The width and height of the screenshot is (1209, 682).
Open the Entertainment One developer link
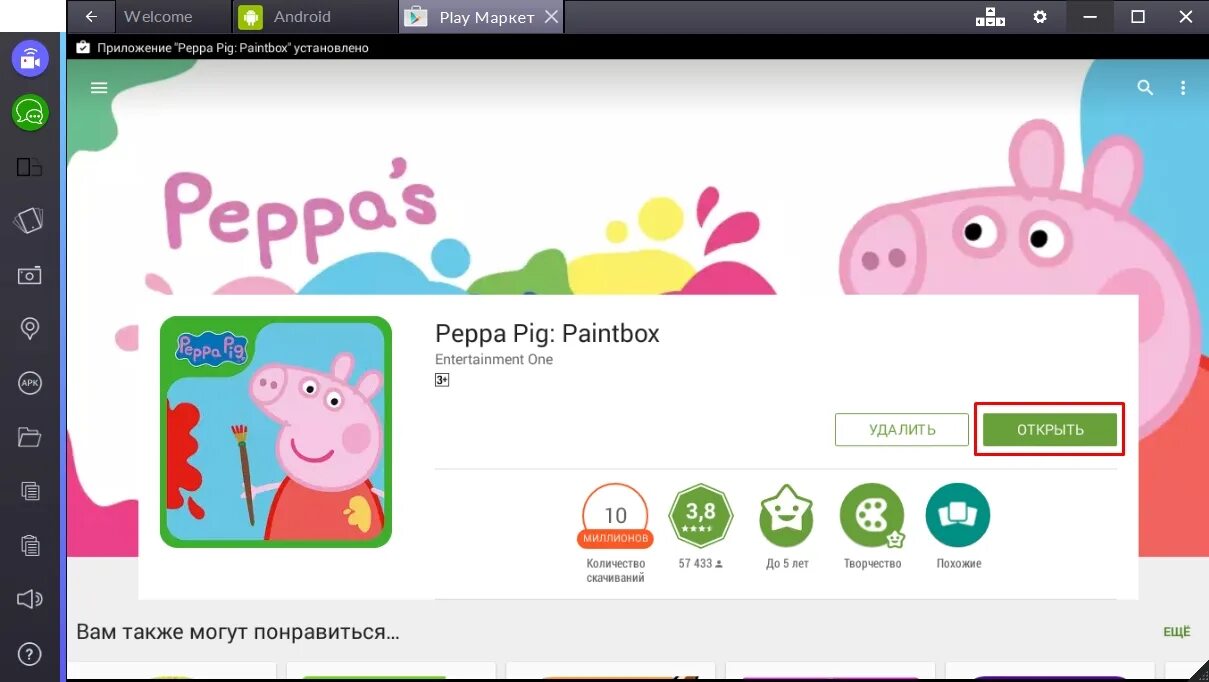pyautogui.click(x=494, y=359)
